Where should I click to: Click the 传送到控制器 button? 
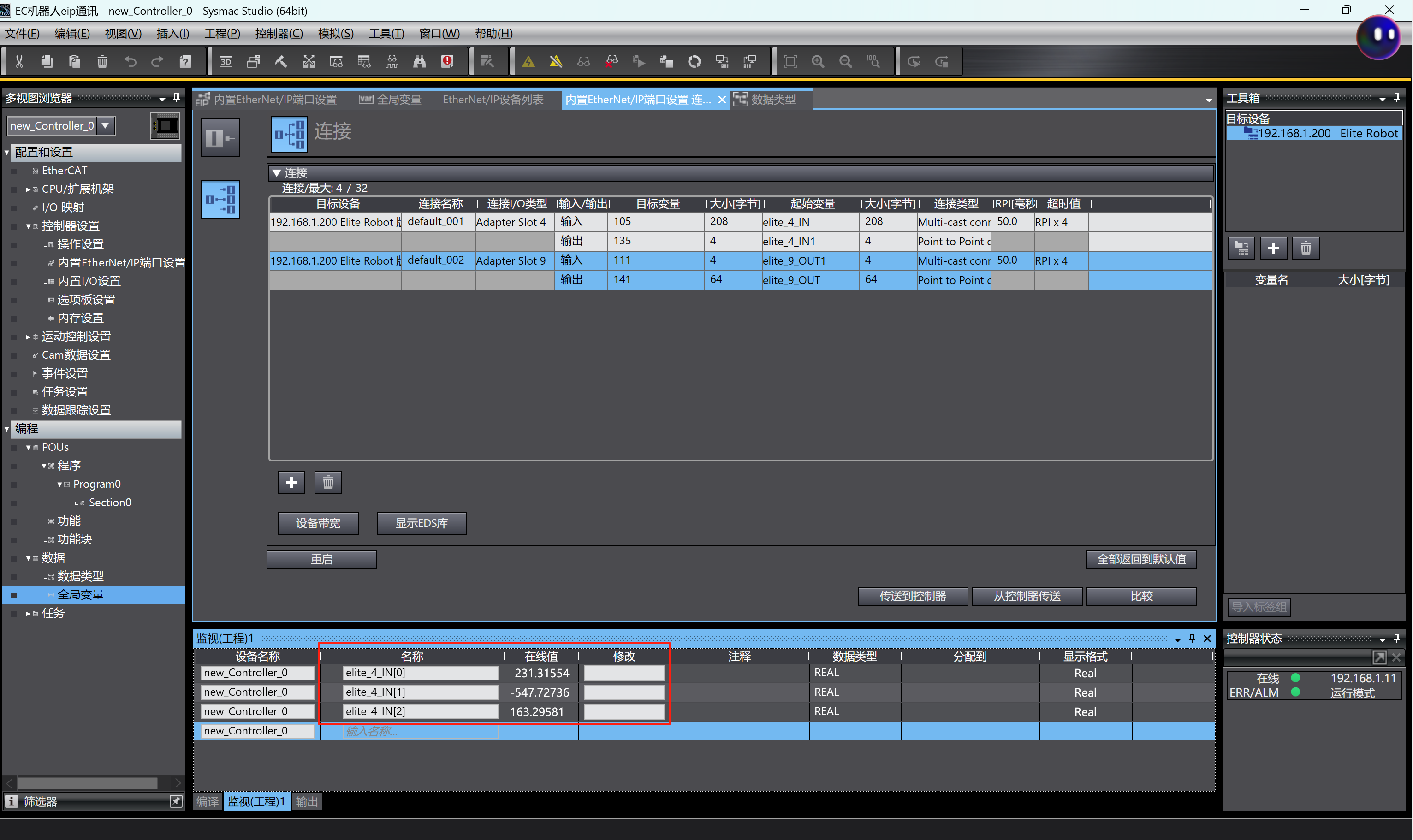(x=912, y=596)
